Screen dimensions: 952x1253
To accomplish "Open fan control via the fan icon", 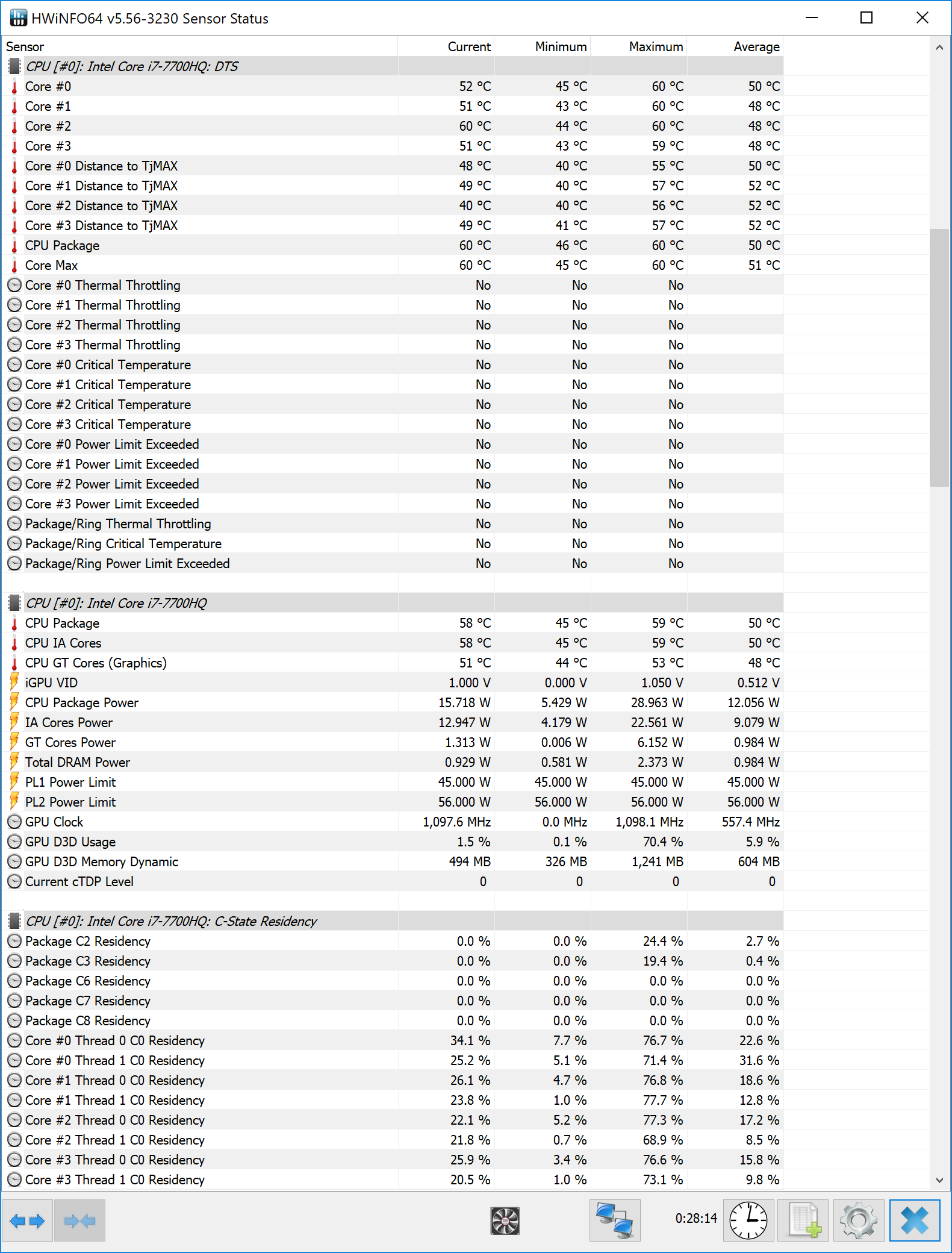I will 505,1220.
